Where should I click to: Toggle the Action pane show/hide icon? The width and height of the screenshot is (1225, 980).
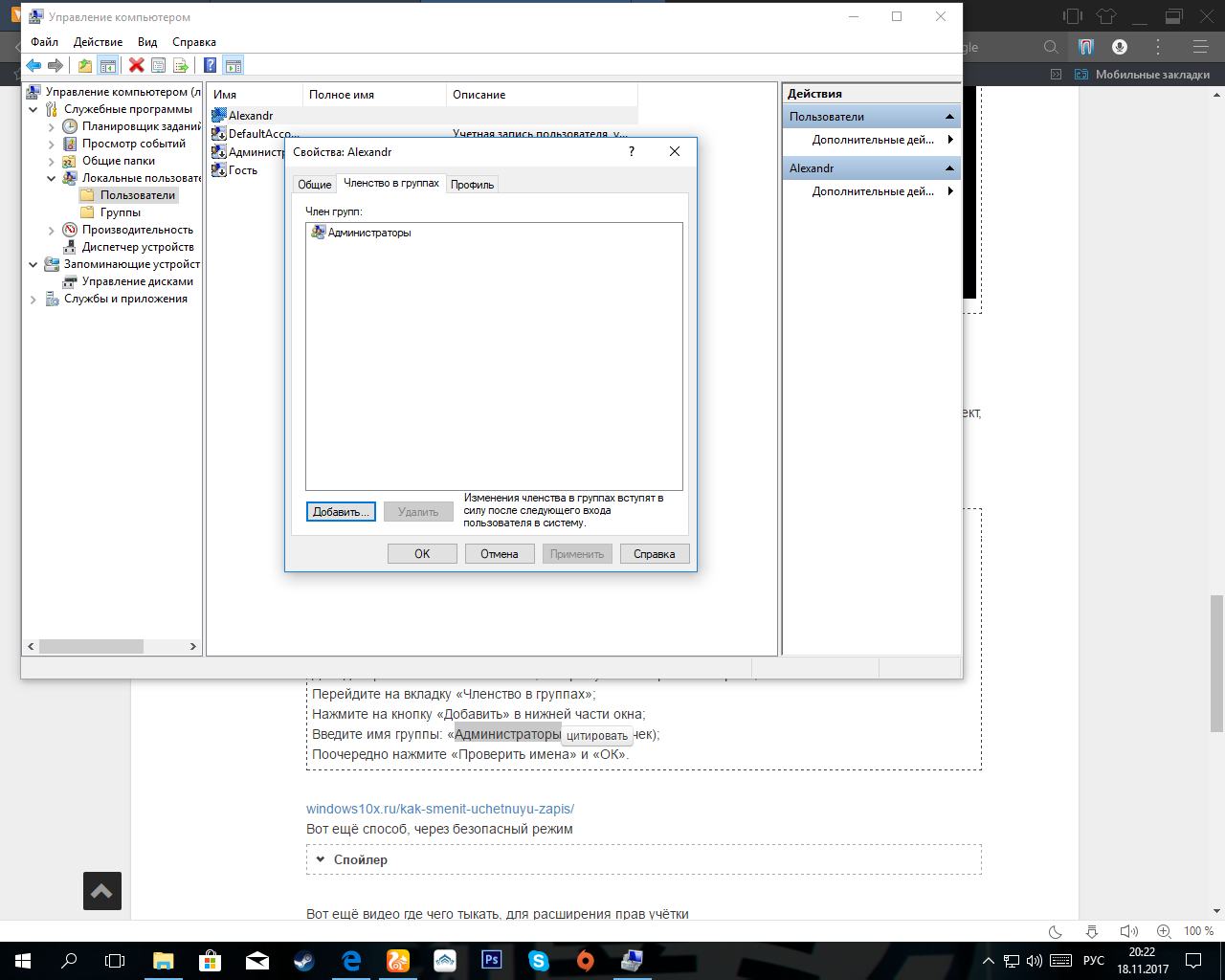(x=234, y=66)
